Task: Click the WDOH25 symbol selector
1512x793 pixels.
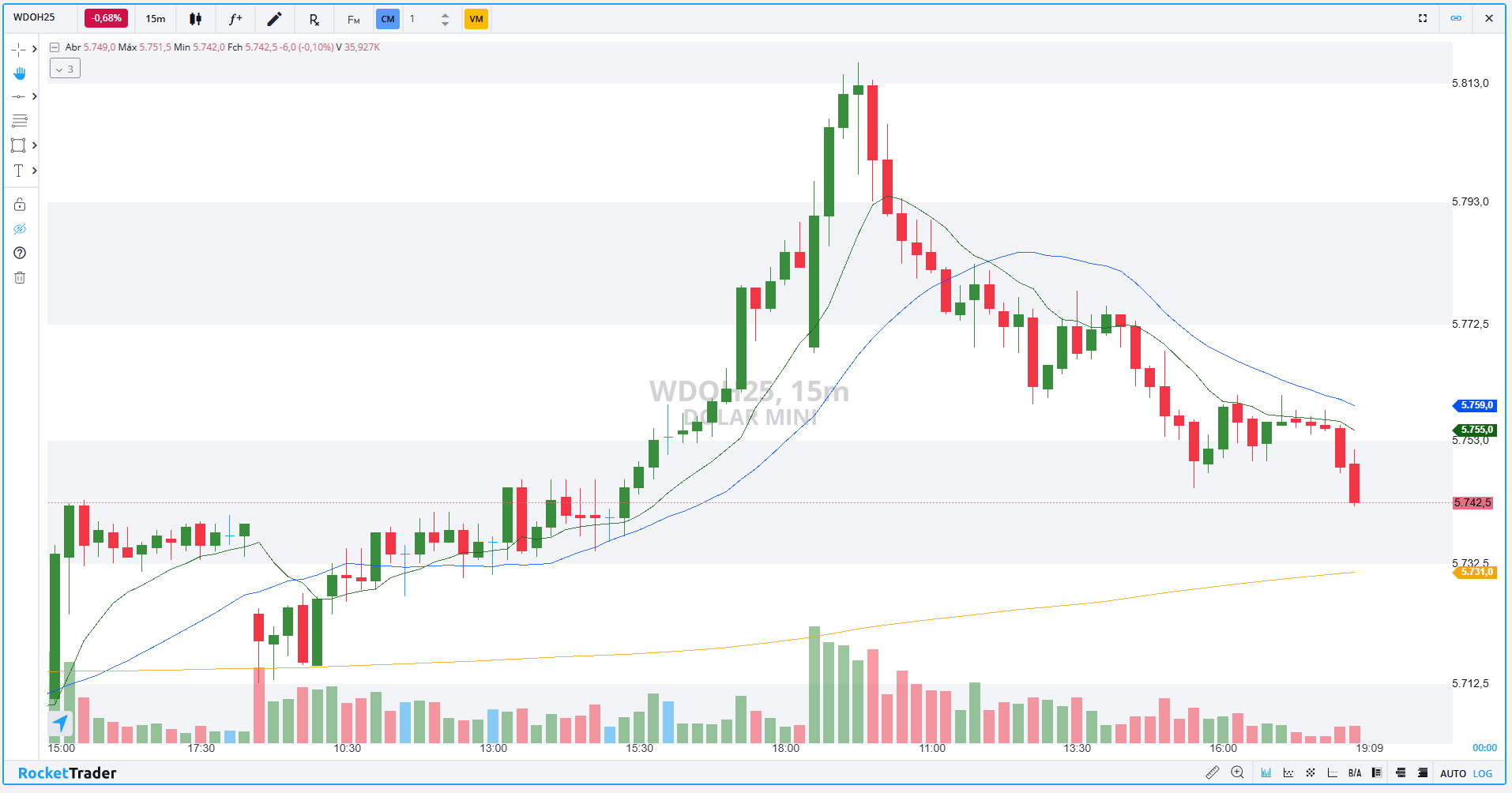Action: (35, 17)
